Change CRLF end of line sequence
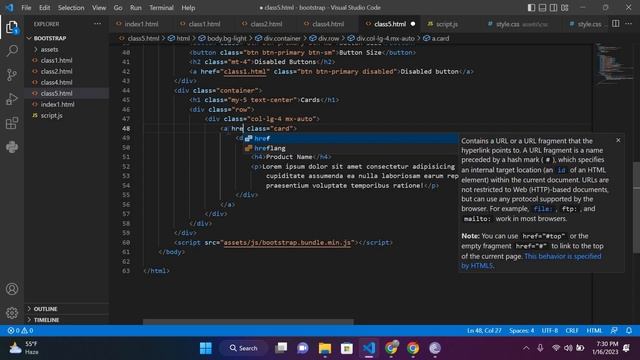This screenshot has height=360, width=640. click(572, 331)
